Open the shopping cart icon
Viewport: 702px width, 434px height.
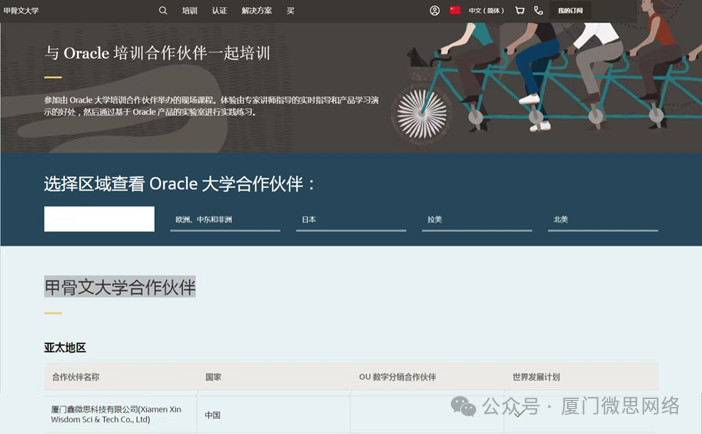(520, 10)
